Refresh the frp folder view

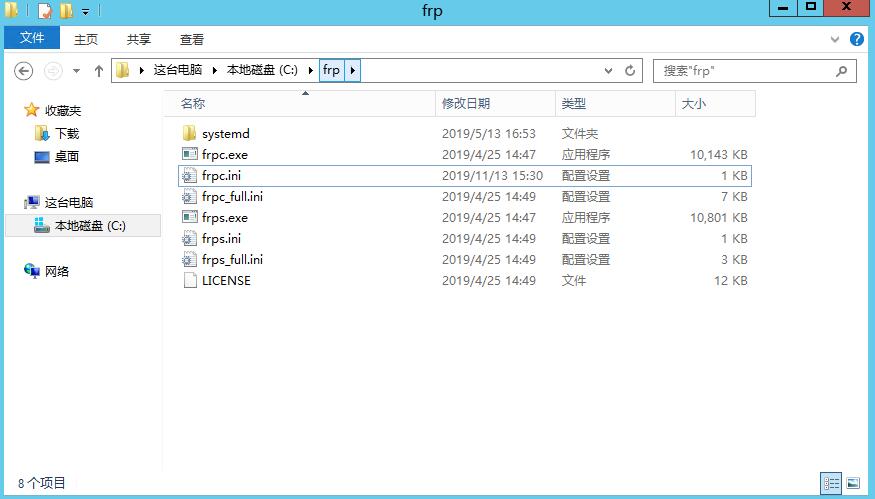pyautogui.click(x=630, y=70)
